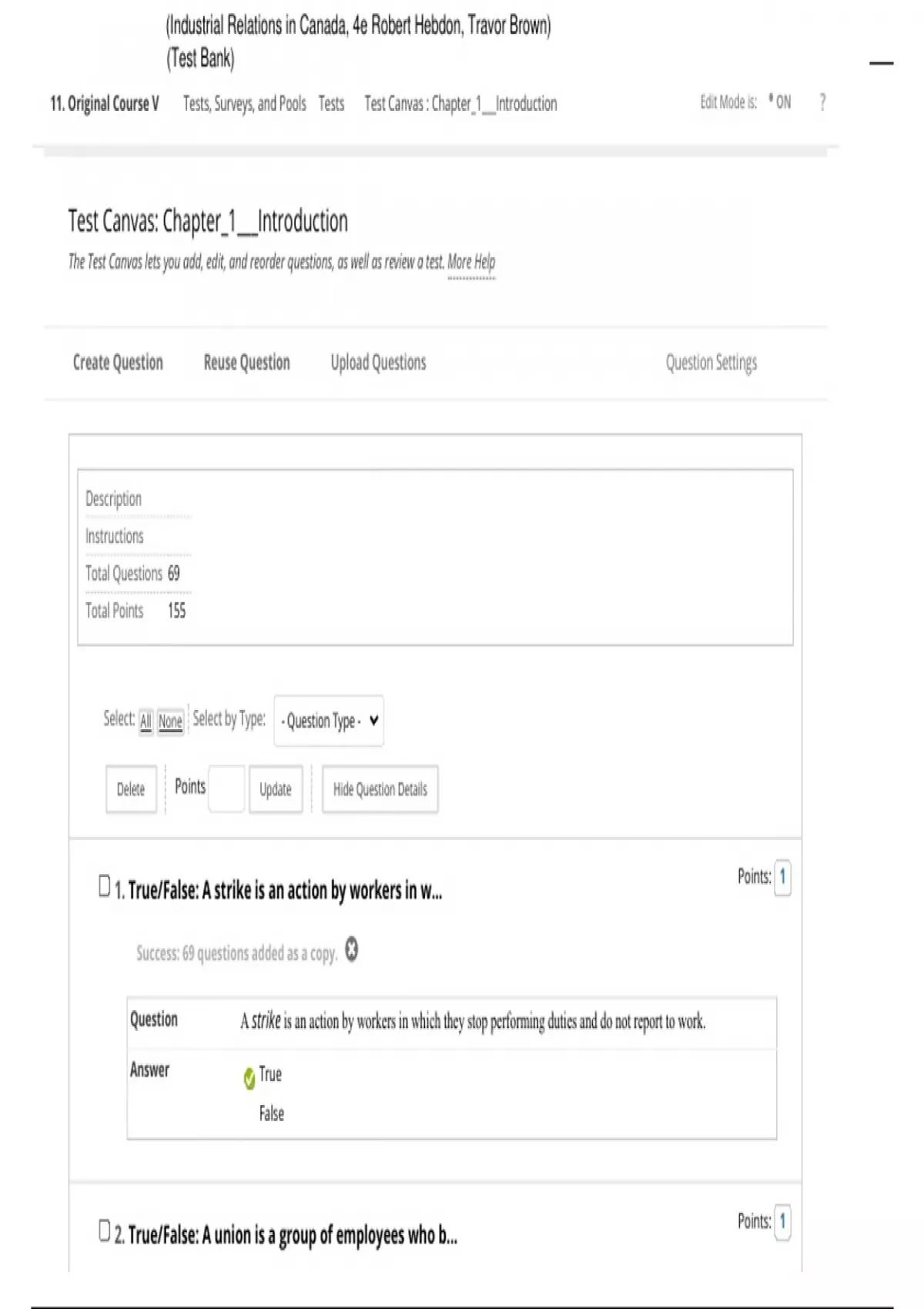Image resolution: width=924 pixels, height=1309 pixels.
Task: Navigate to Tests, Surveys, and Pools breadcrumb
Action: click(x=244, y=104)
